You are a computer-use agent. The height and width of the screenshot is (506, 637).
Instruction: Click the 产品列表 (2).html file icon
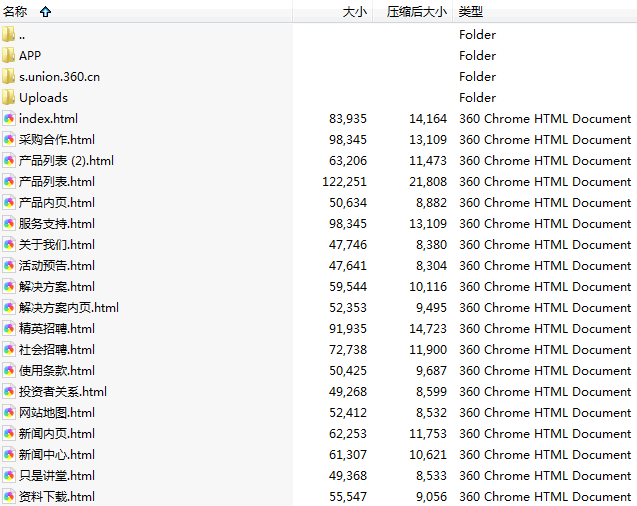pyautogui.click(x=9, y=161)
